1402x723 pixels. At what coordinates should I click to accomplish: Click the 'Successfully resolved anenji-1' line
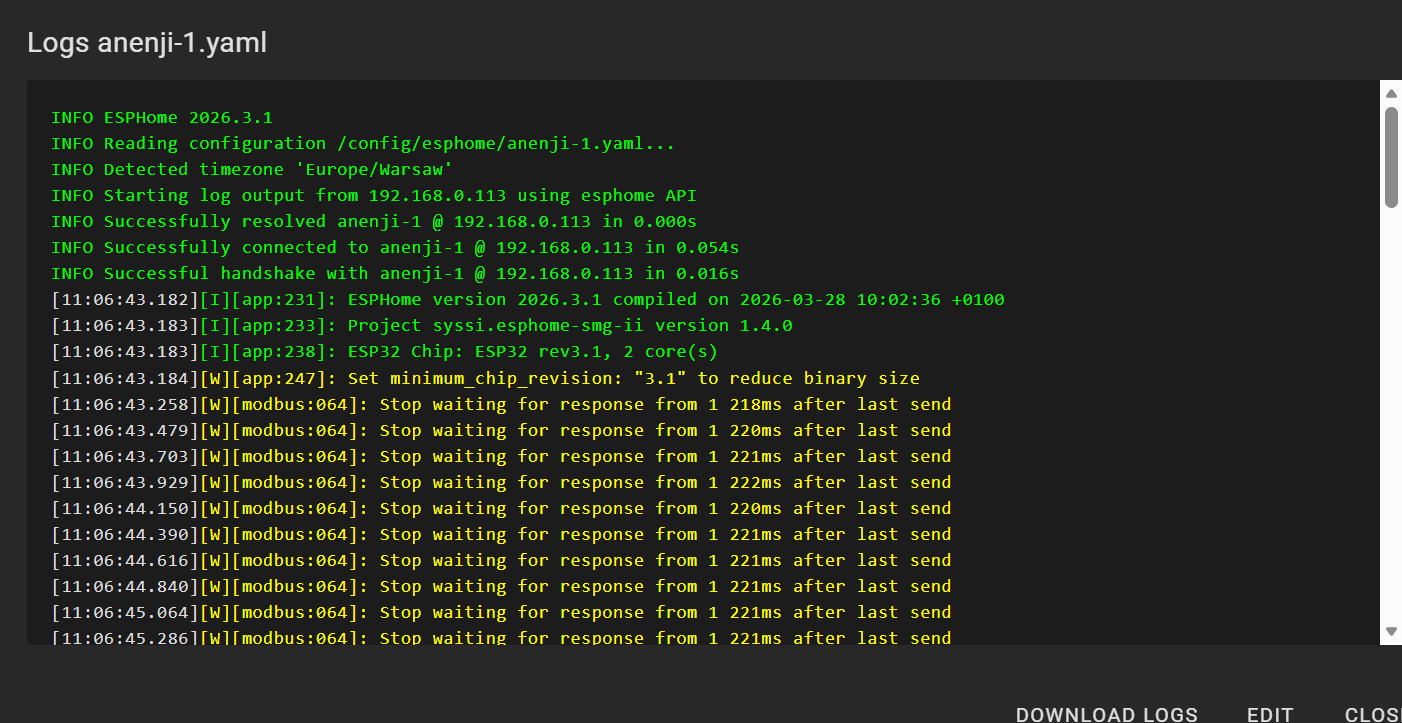[374, 222]
